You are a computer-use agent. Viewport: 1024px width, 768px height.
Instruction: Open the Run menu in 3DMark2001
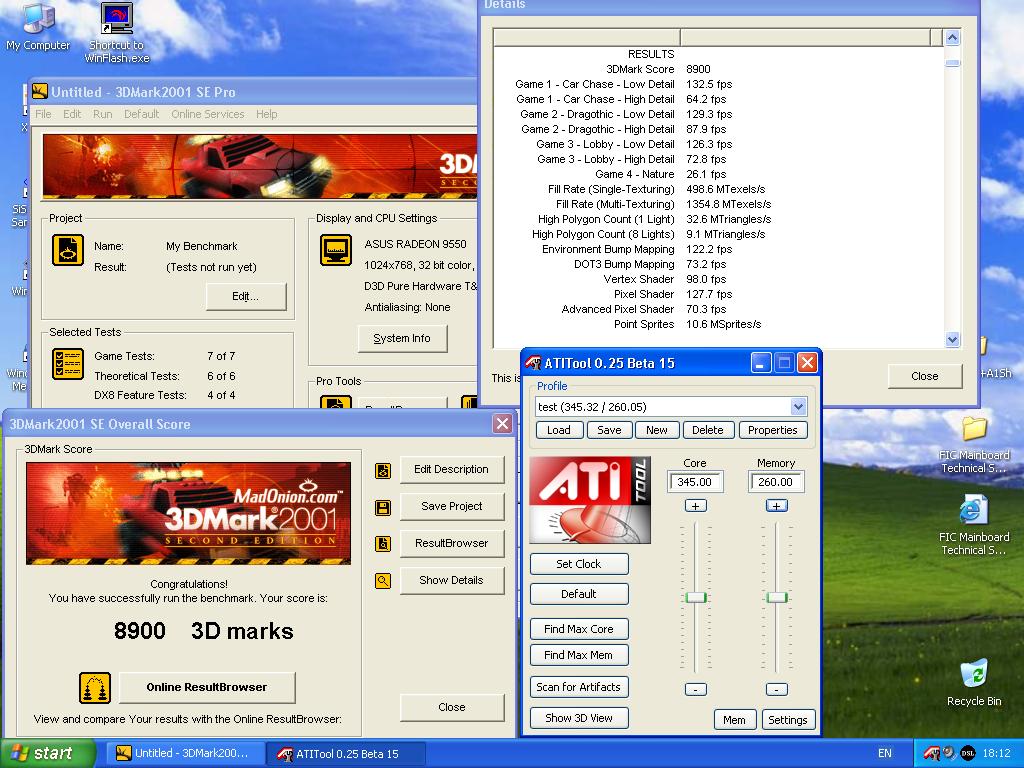click(103, 114)
